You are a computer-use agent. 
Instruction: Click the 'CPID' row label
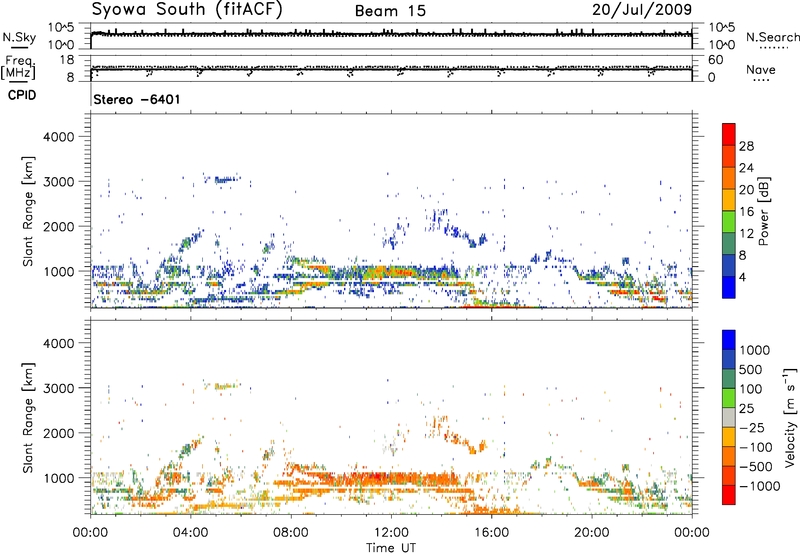[x=22, y=95]
